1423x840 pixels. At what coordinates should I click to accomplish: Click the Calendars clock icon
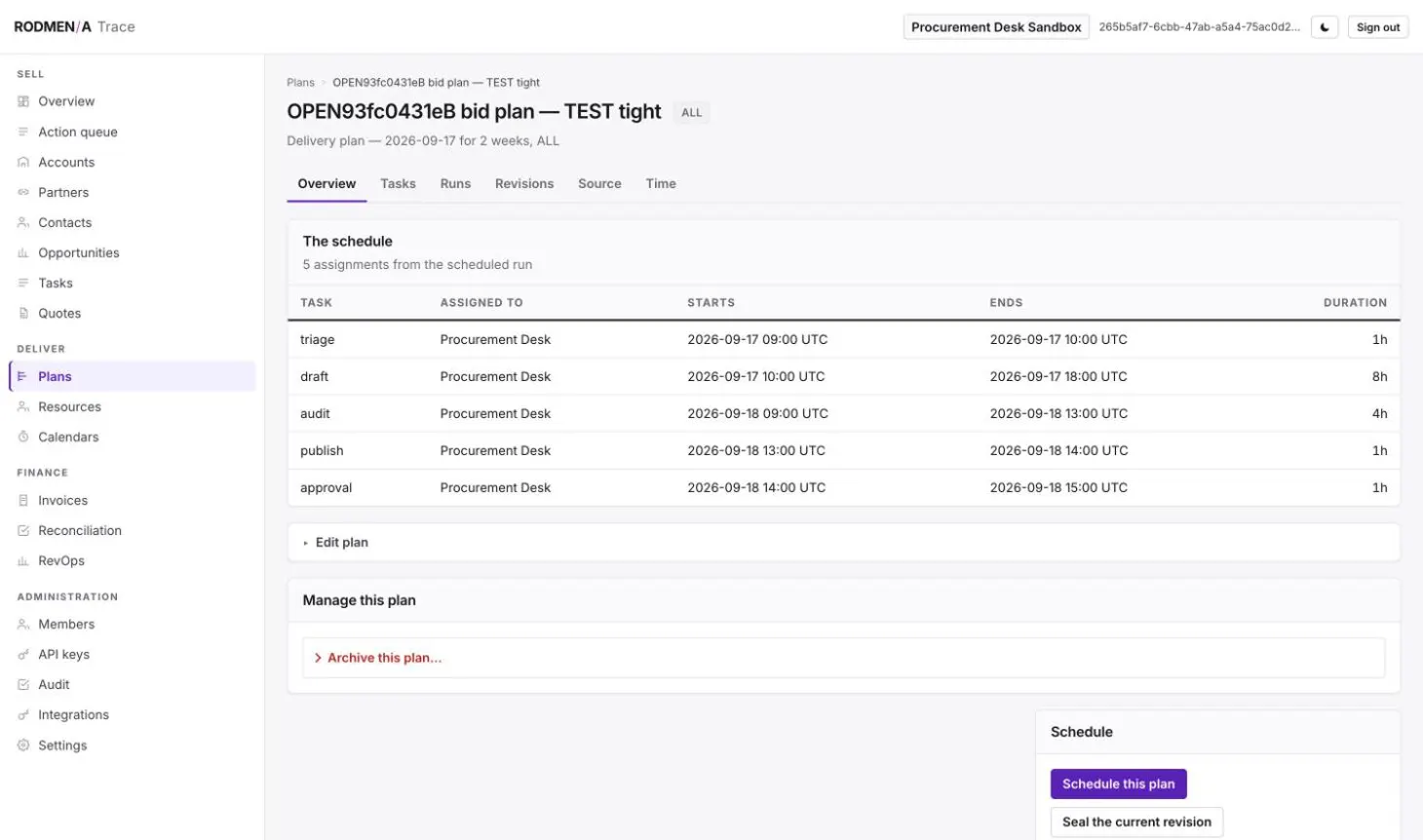(x=23, y=437)
